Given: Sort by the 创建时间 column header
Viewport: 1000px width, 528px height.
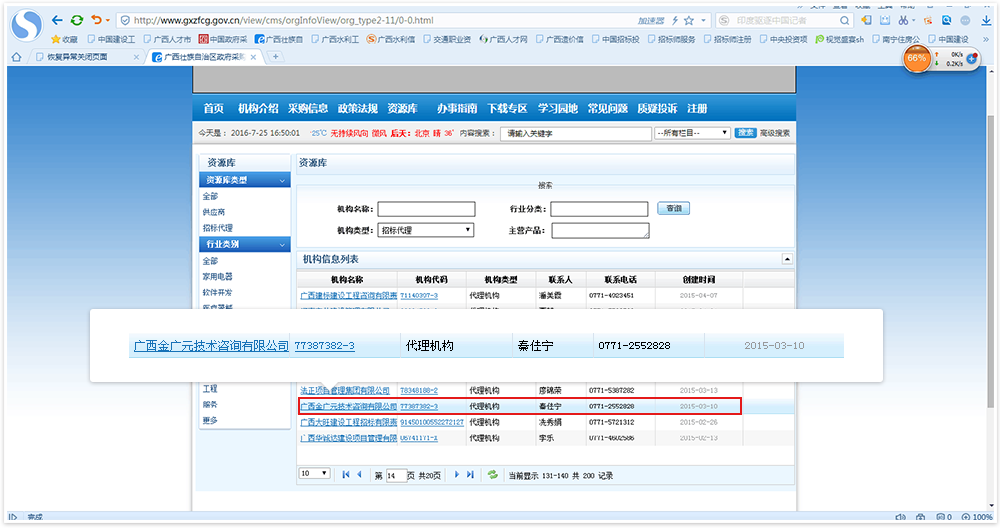Looking at the screenshot, I should [698, 279].
